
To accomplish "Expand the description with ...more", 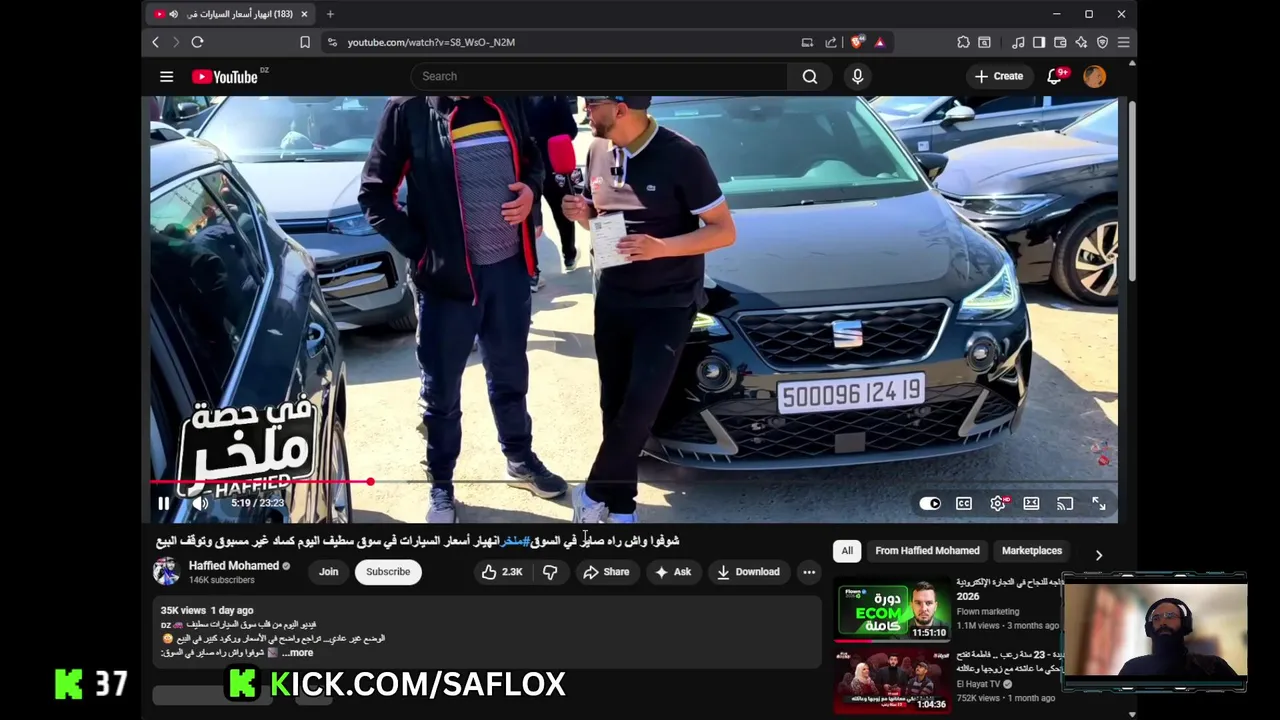I will click(x=297, y=653).
